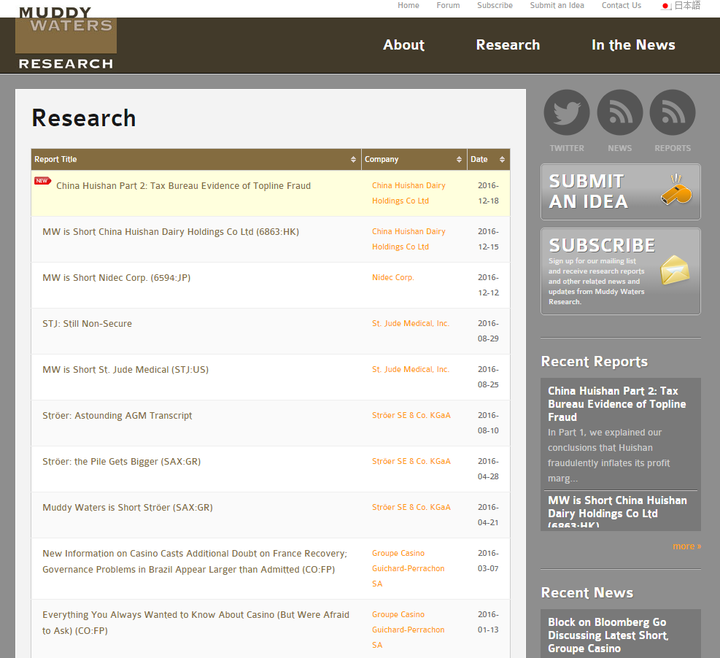Open Ströer: Astounding AGM Transcript report
The width and height of the screenshot is (720, 658).
pyautogui.click(x=117, y=415)
